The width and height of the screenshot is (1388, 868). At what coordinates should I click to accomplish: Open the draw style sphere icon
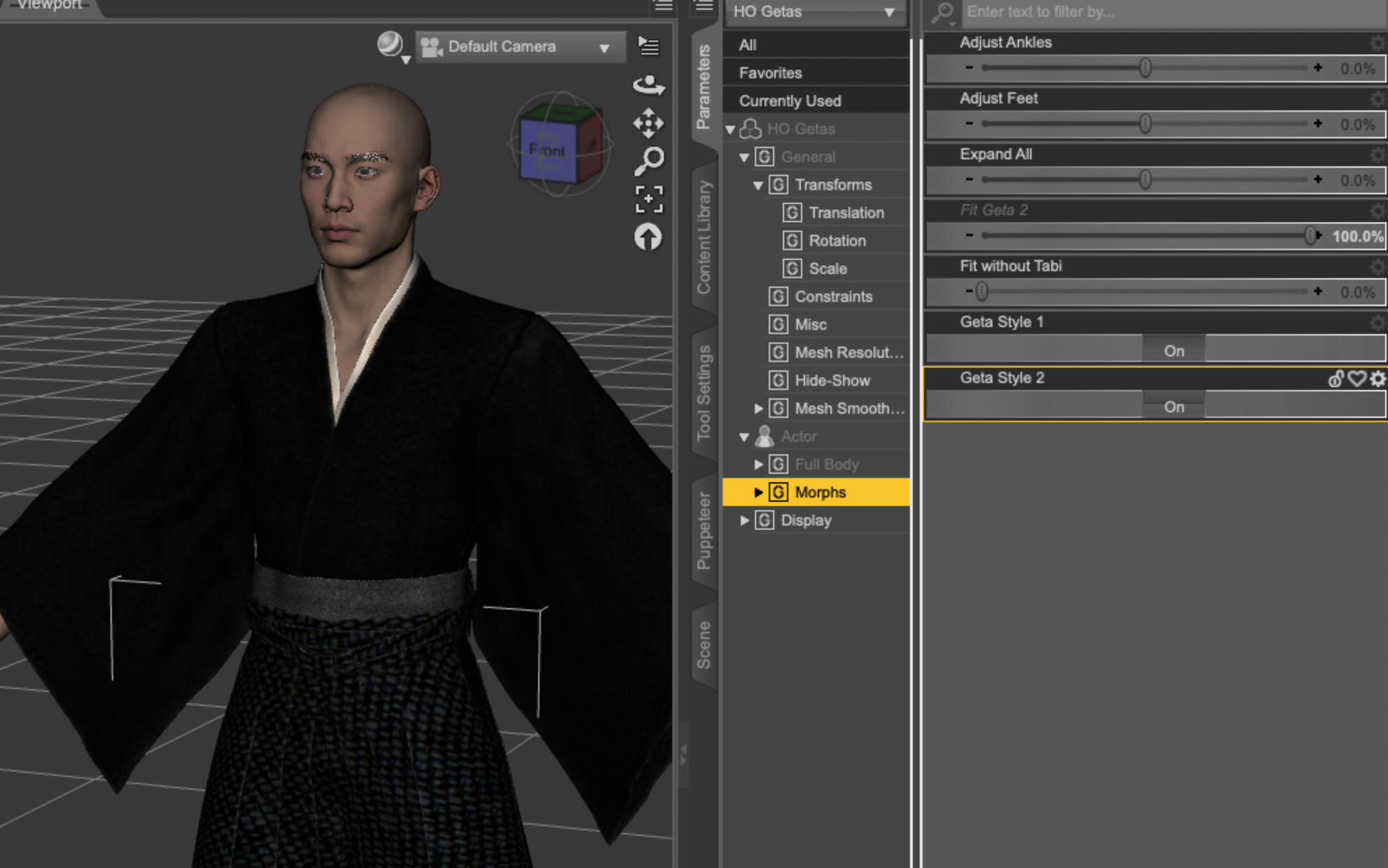[x=390, y=45]
